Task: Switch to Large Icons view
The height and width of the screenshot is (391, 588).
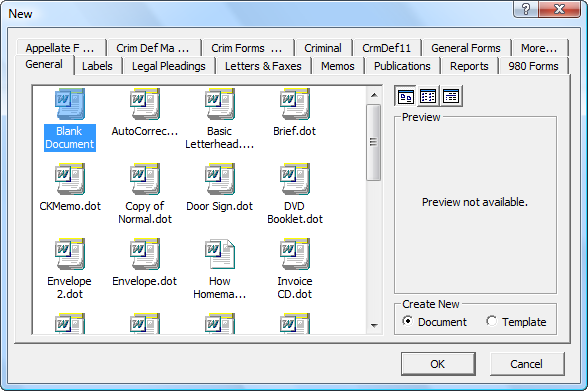Action: 406,96
